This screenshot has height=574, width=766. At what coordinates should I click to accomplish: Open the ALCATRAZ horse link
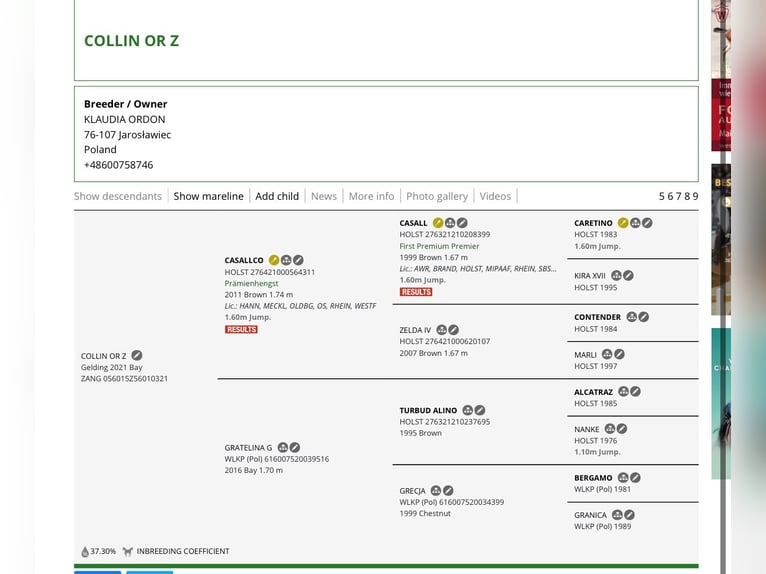tap(593, 393)
